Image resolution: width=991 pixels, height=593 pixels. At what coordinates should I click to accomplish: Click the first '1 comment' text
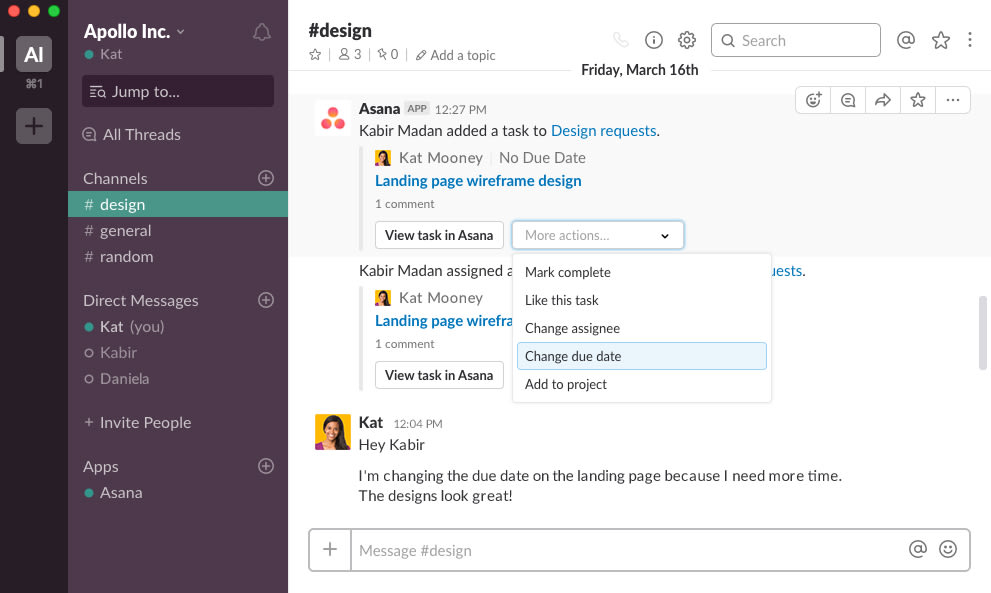[404, 204]
